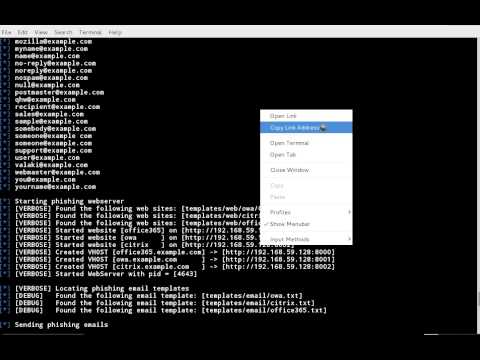
Task: Click the sample@example.com line
Action: pos(51,122)
